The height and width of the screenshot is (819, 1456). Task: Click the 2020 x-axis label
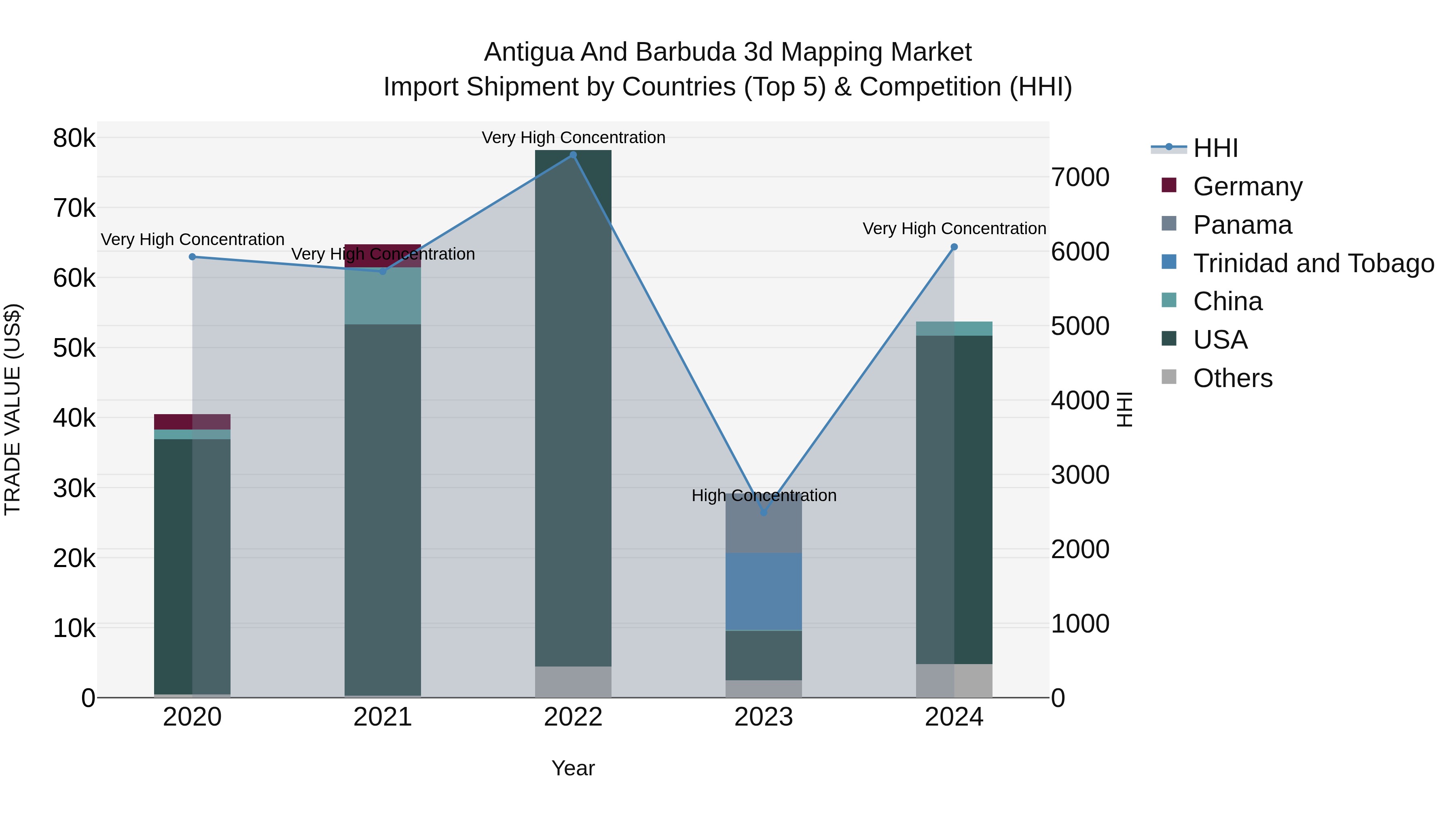pos(192,717)
